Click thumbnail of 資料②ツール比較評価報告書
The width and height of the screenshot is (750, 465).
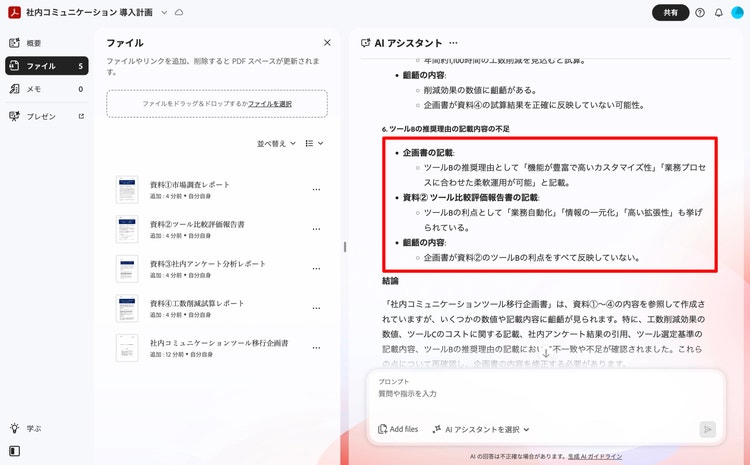coord(127,229)
